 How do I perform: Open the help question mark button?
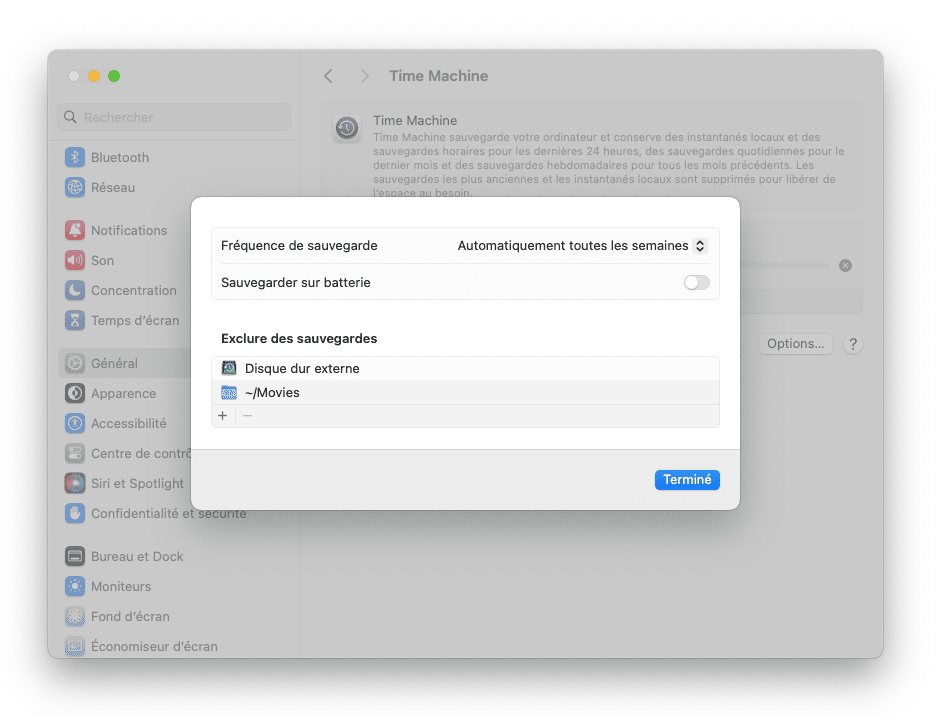pos(852,344)
